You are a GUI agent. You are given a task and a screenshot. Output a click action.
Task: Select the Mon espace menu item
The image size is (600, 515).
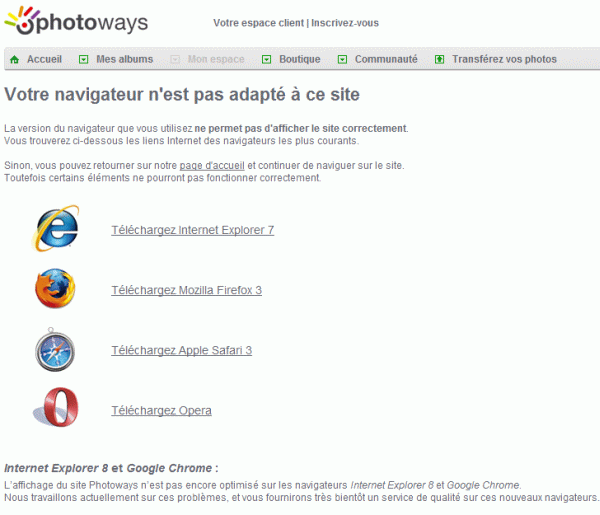coord(216,59)
